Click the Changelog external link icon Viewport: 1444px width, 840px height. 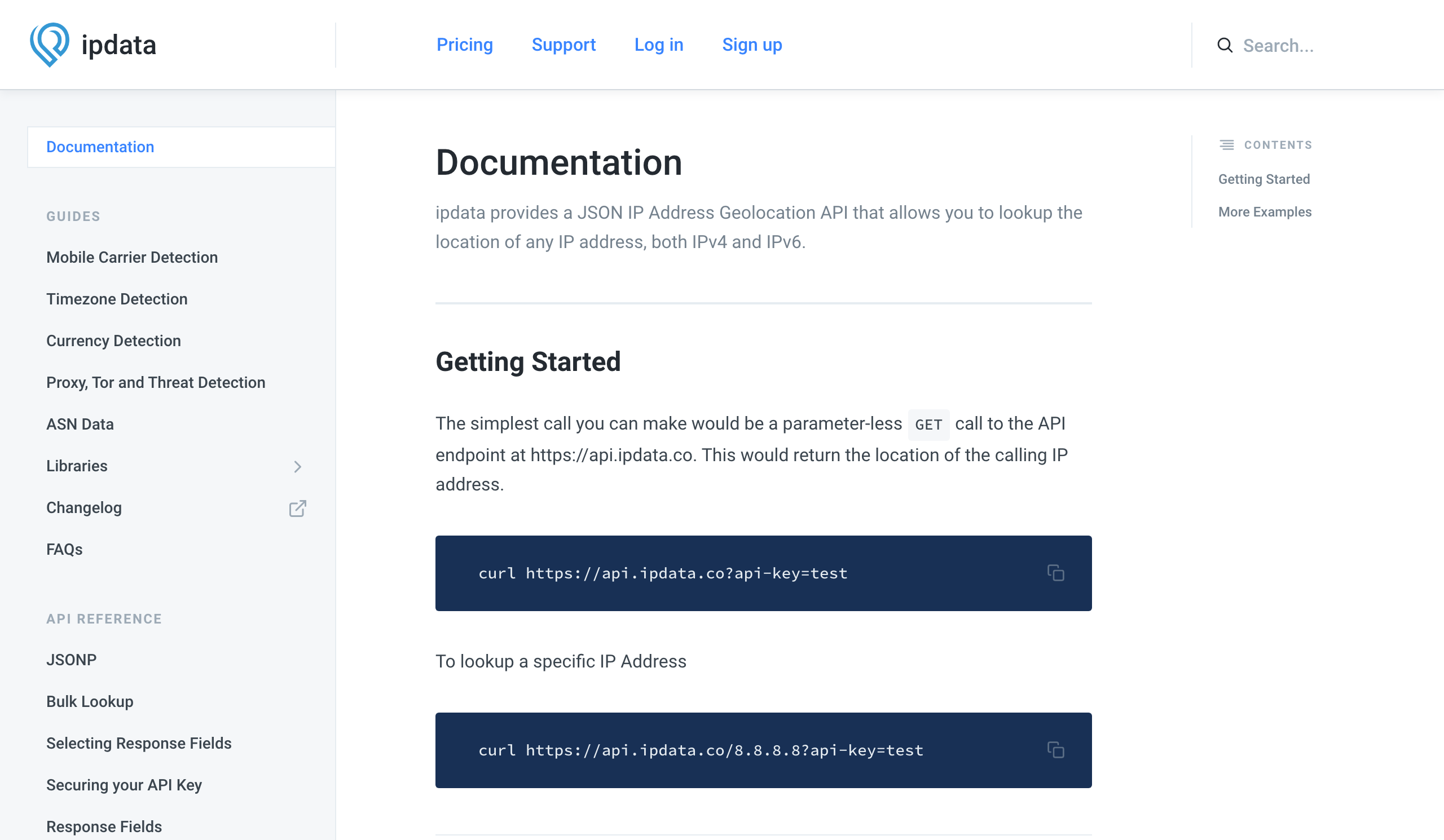point(297,508)
